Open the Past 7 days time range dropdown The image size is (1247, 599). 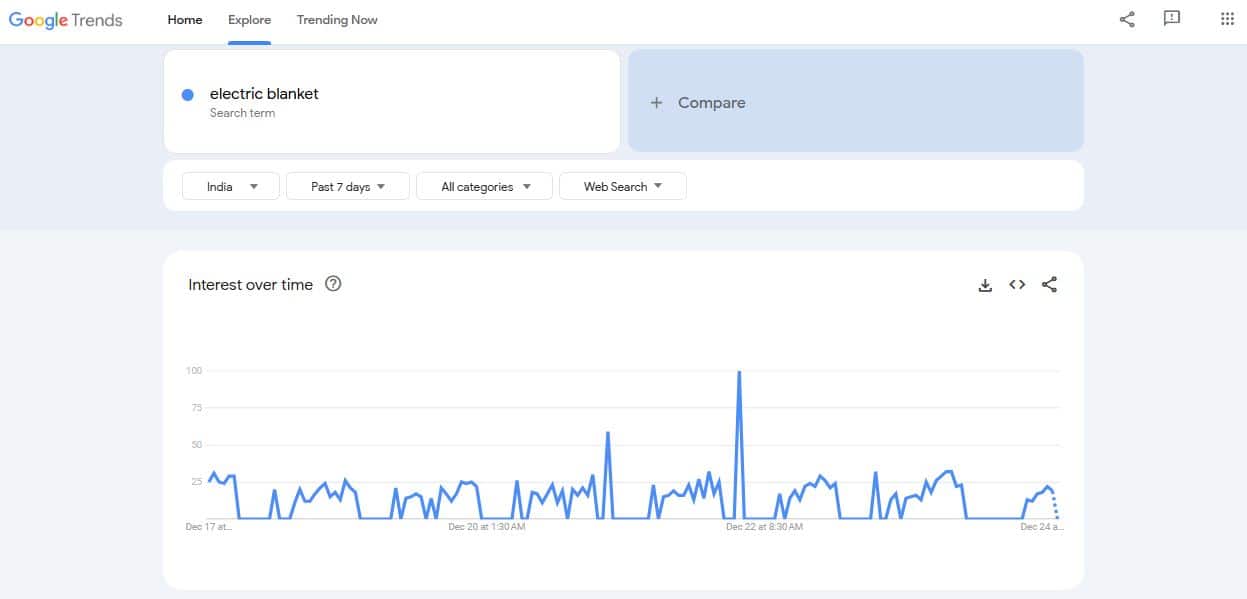coord(347,187)
